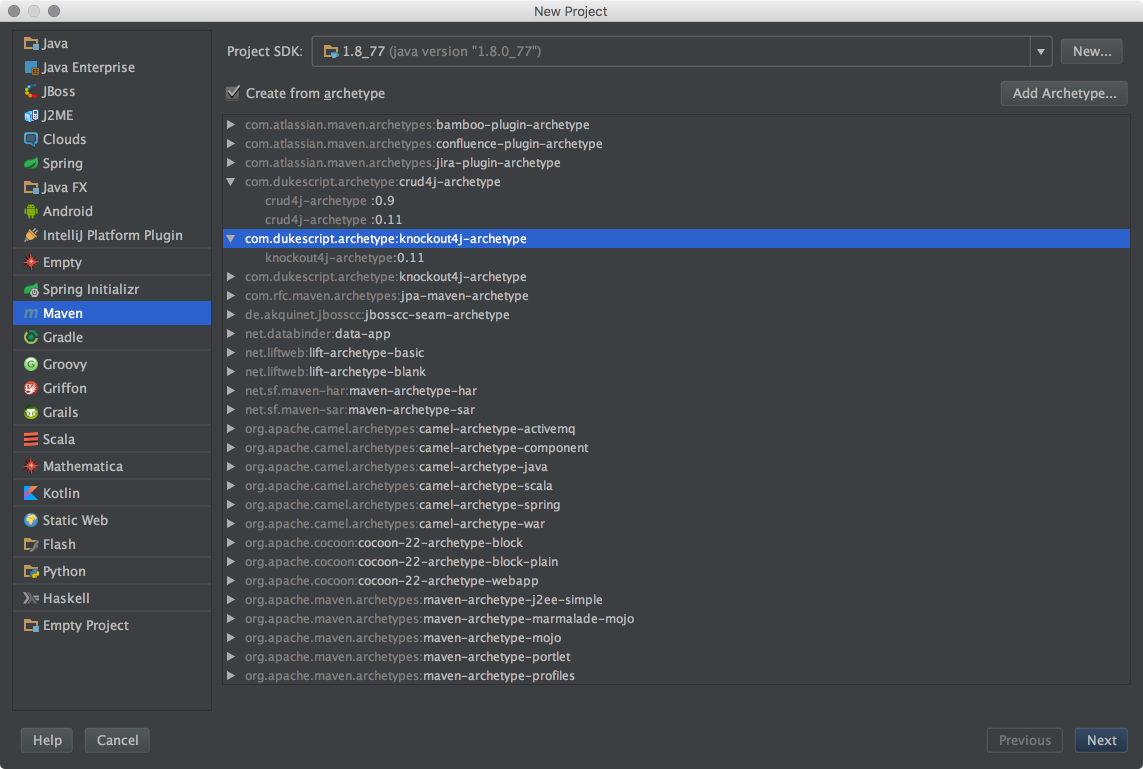Viewport: 1143px width, 769px height.
Task: Click the Groovy icon in sidebar
Action: (31, 365)
